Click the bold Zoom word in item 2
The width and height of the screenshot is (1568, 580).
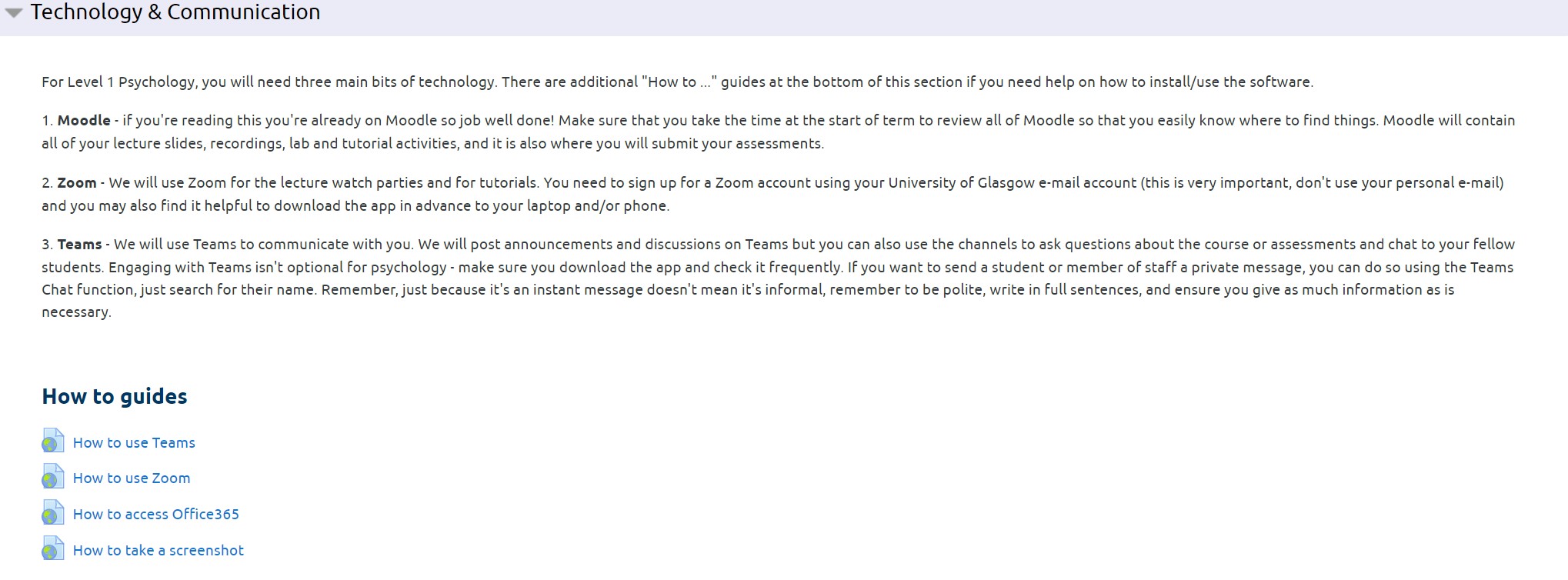click(x=77, y=182)
